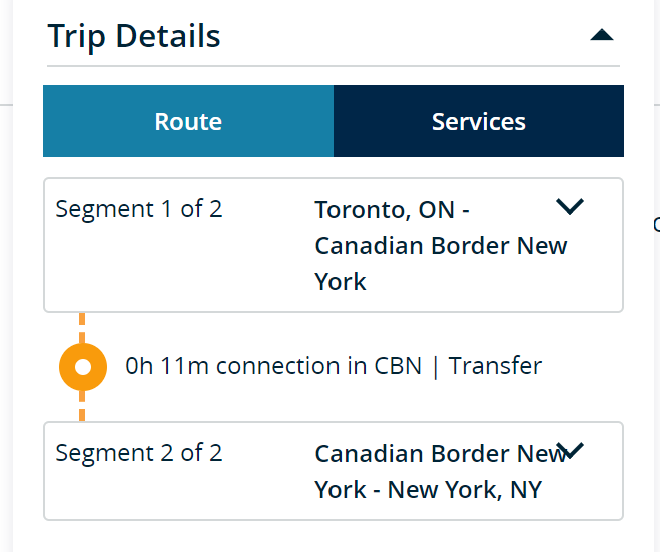Screen dimensions: 660x552
Task: Click the dashed orange line above transfer marker
Action: pos(82,326)
